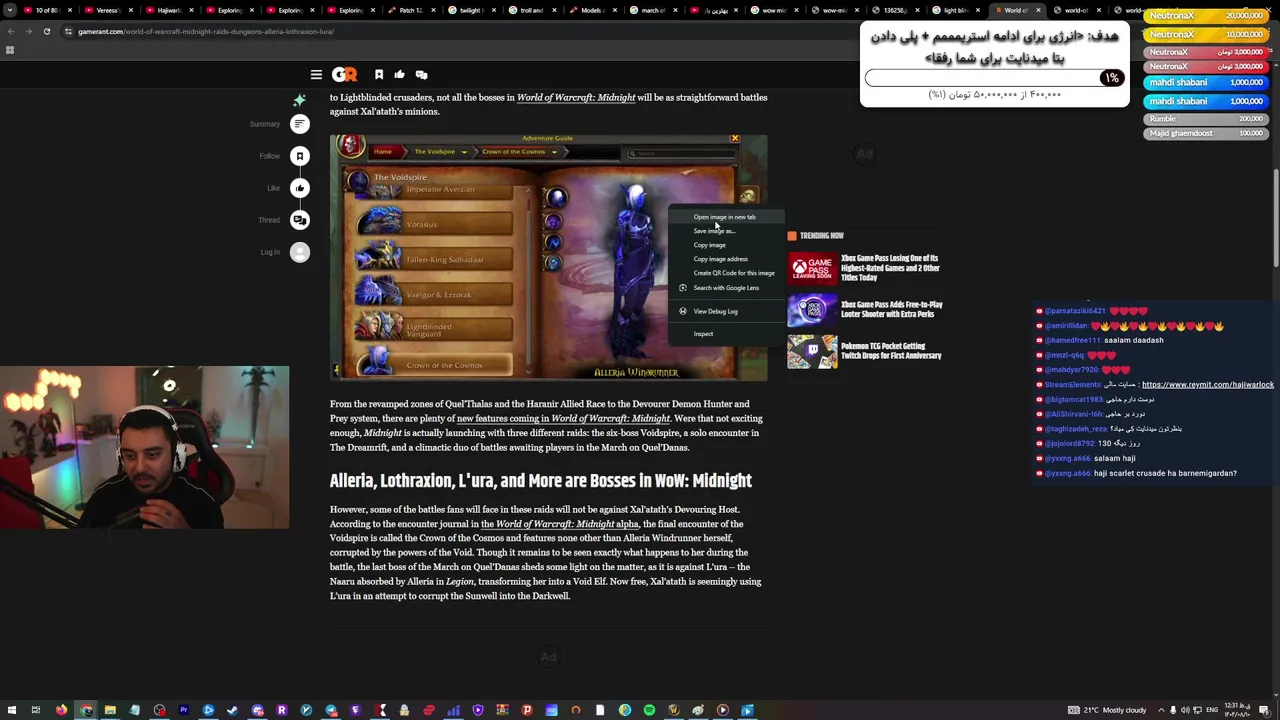Select the Vaelgor & Ezzorak boss entry

coord(435,295)
